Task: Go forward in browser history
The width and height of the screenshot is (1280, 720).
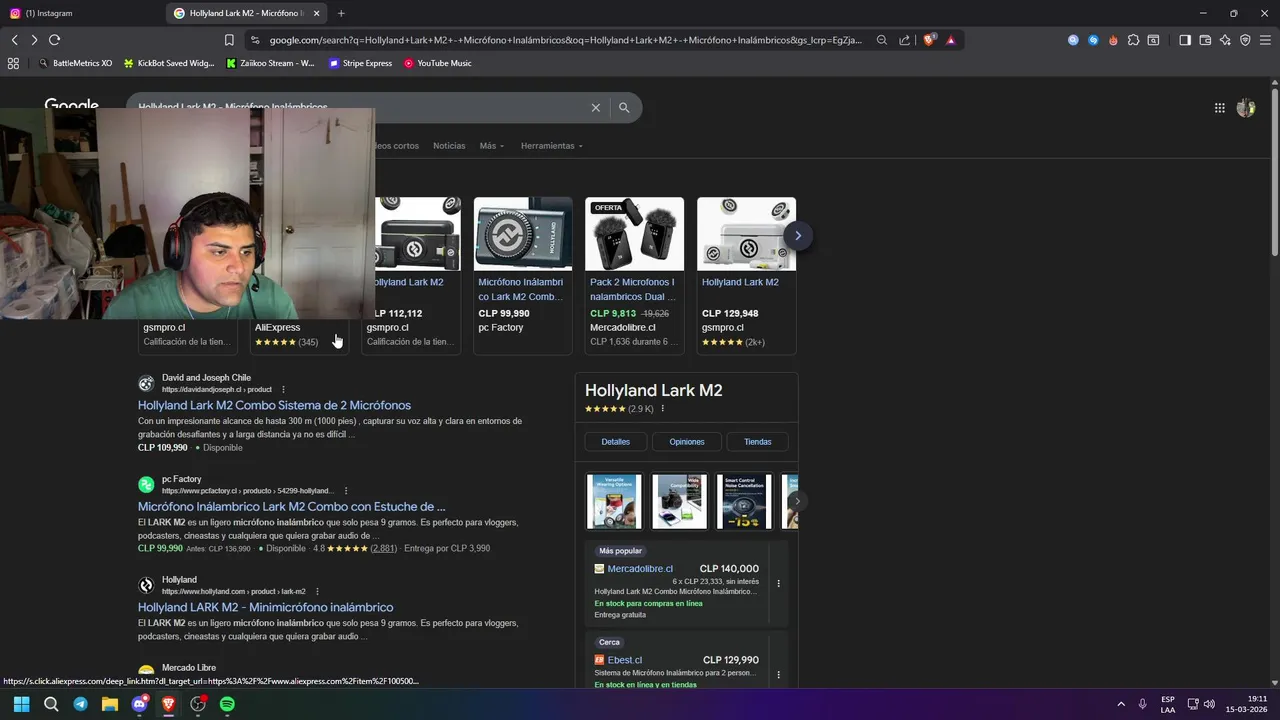Action: pyautogui.click(x=34, y=40)
